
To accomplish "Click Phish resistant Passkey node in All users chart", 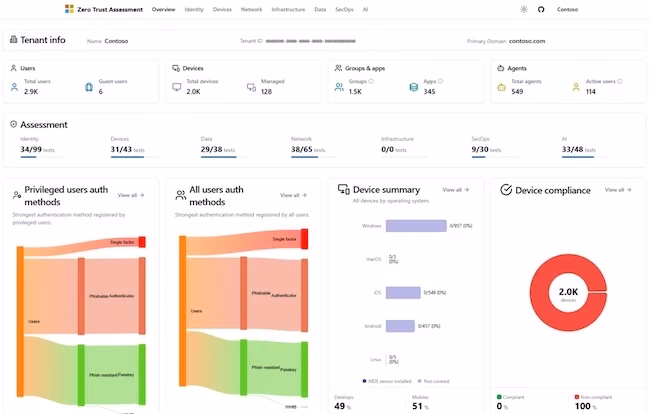I will click(304, 369).
